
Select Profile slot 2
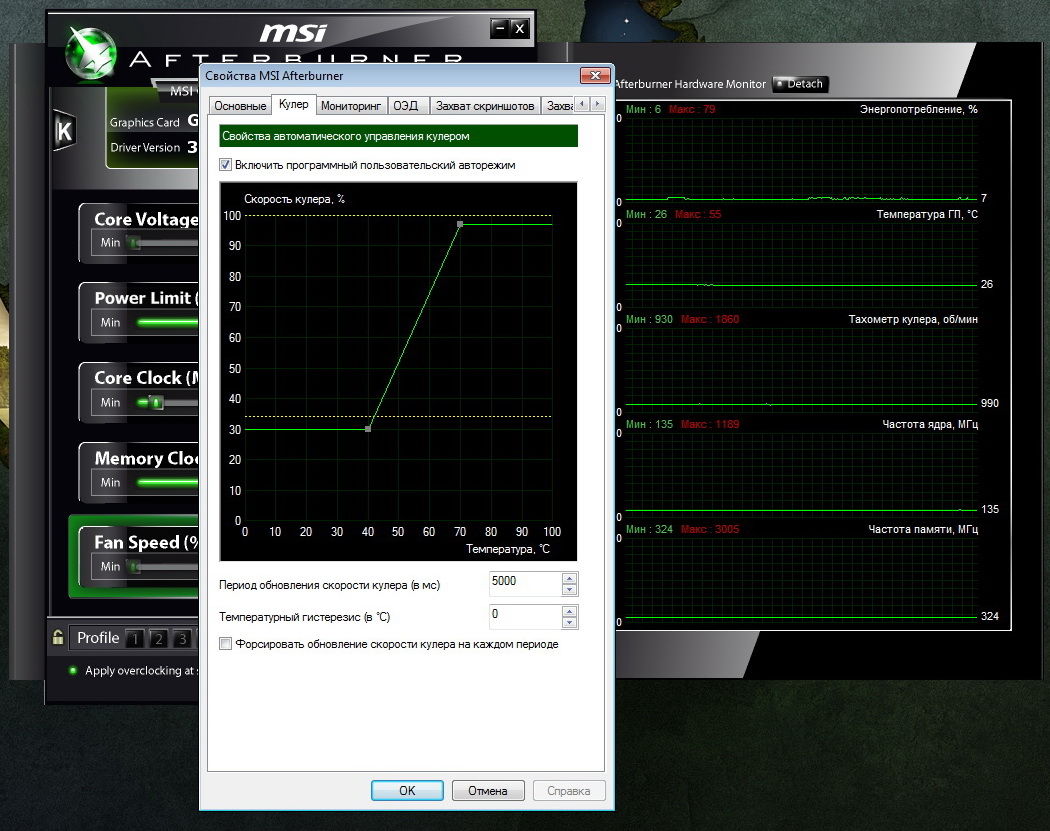click(158, 638)
